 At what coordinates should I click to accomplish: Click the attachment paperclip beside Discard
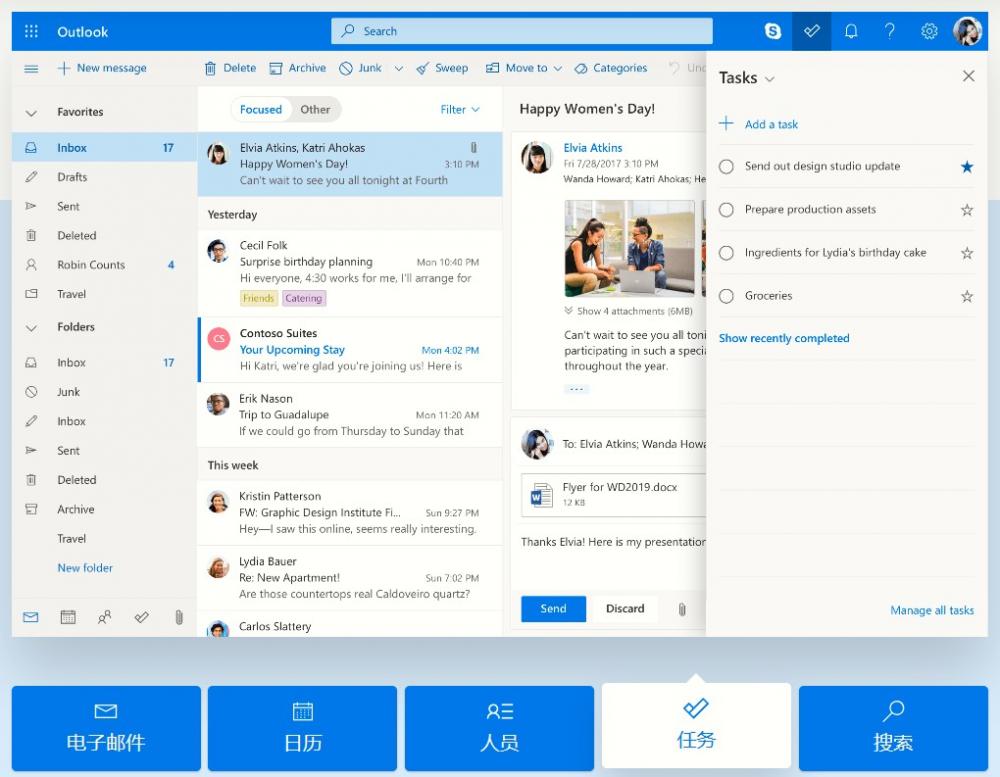(682, 609)
